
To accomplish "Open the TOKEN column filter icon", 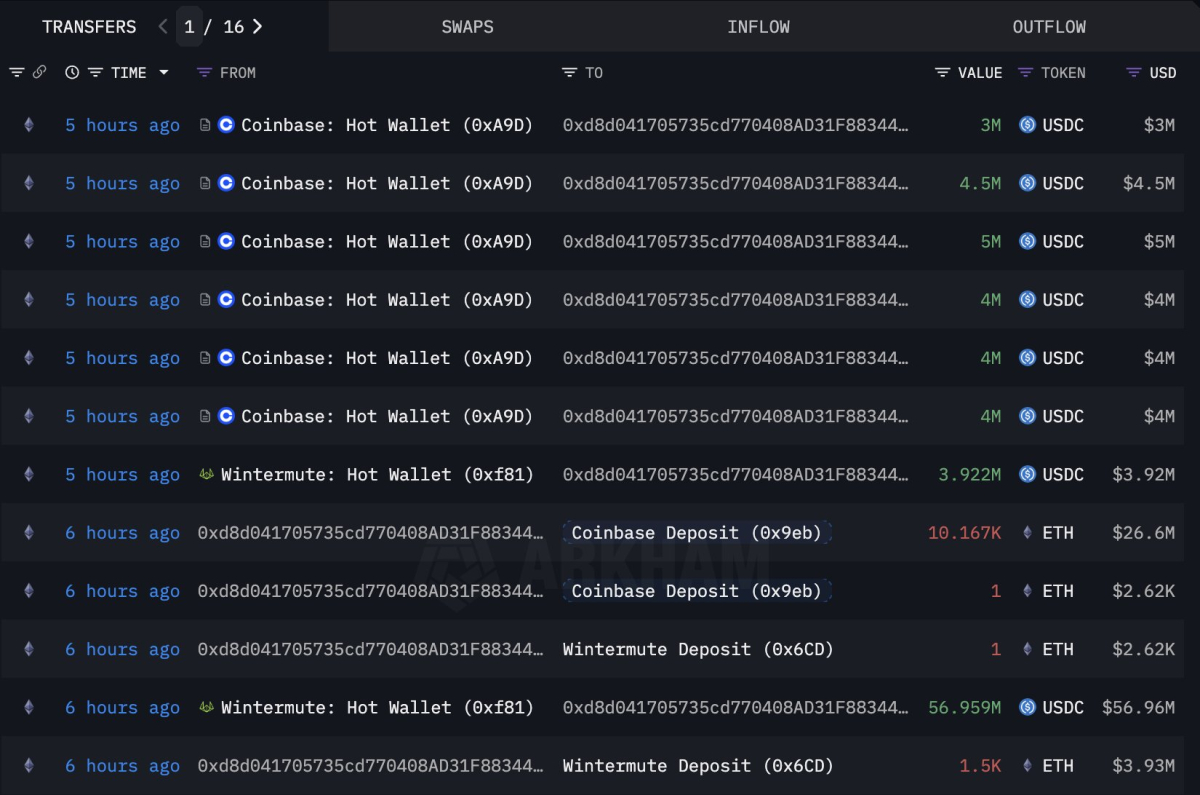I will tap(1025, 72).
